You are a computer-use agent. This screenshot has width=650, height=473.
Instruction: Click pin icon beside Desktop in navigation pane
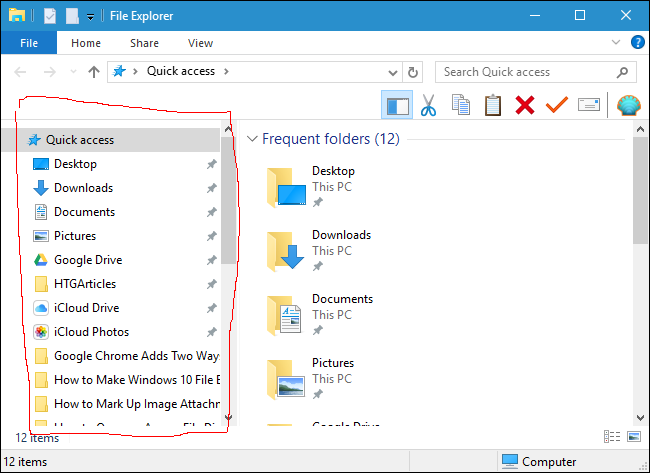(212, 164)
